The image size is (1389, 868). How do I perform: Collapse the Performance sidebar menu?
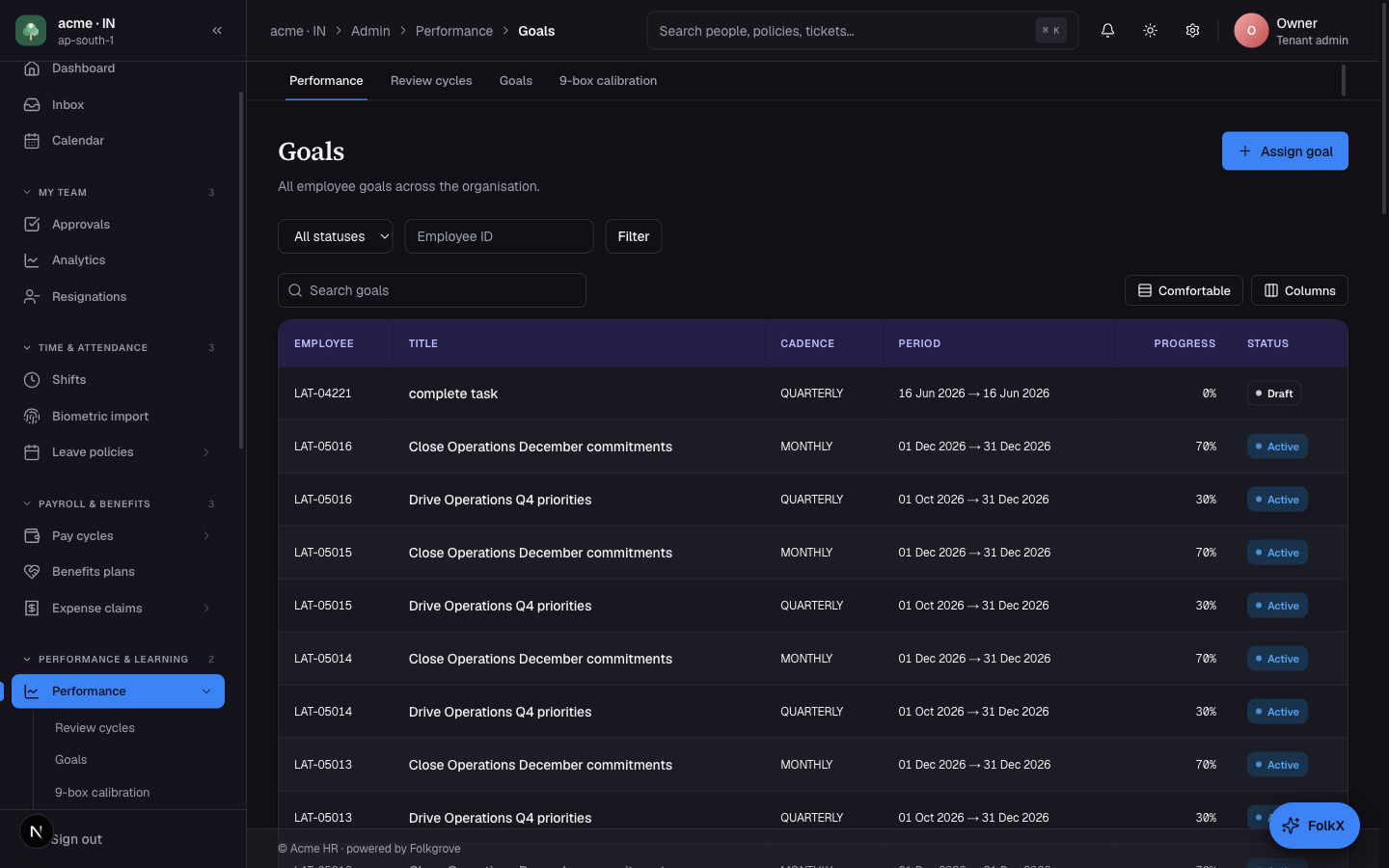coord(205,692)
